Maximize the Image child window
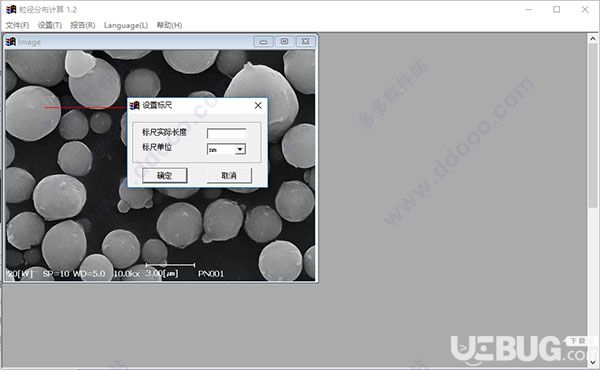 point(284,41)
